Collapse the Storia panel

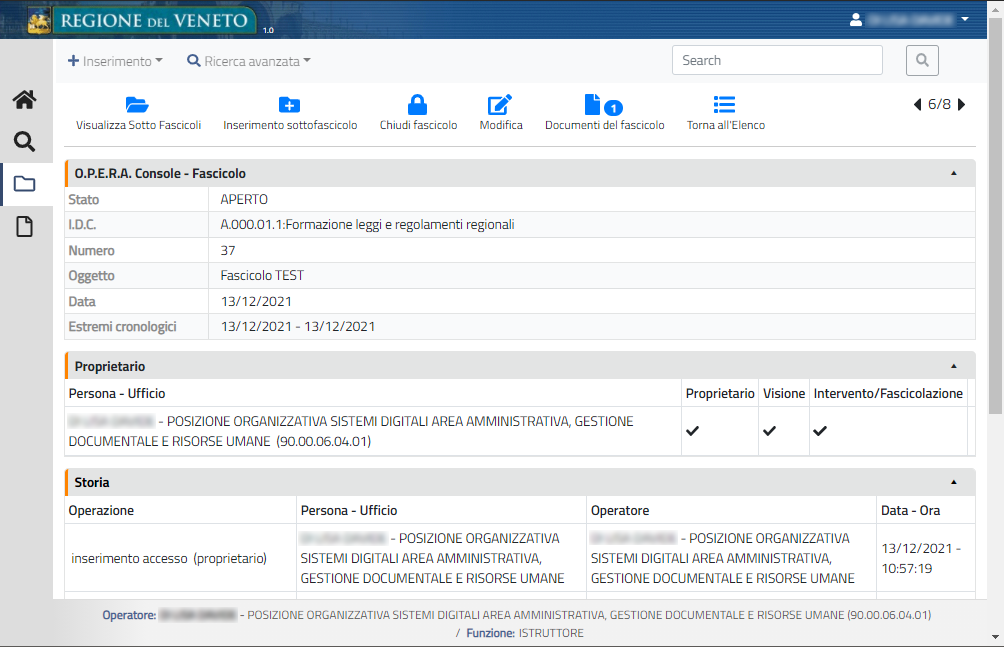[953, 482]
